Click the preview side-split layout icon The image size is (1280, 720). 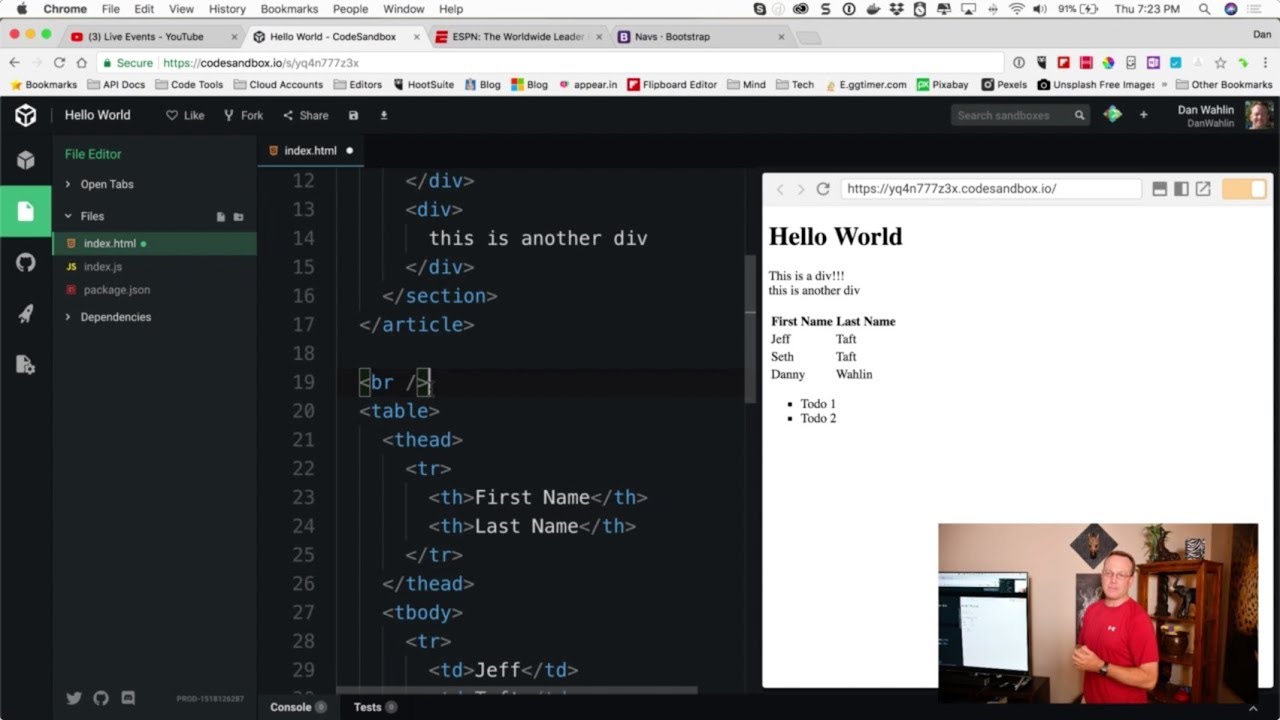[x=1181, y=189]
